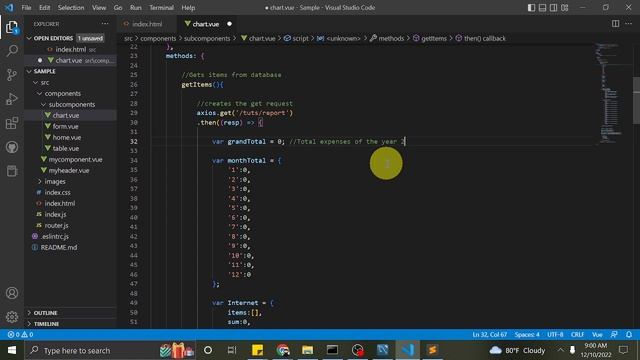Close chart.vue tab via unsaved dot

(229, 24)
